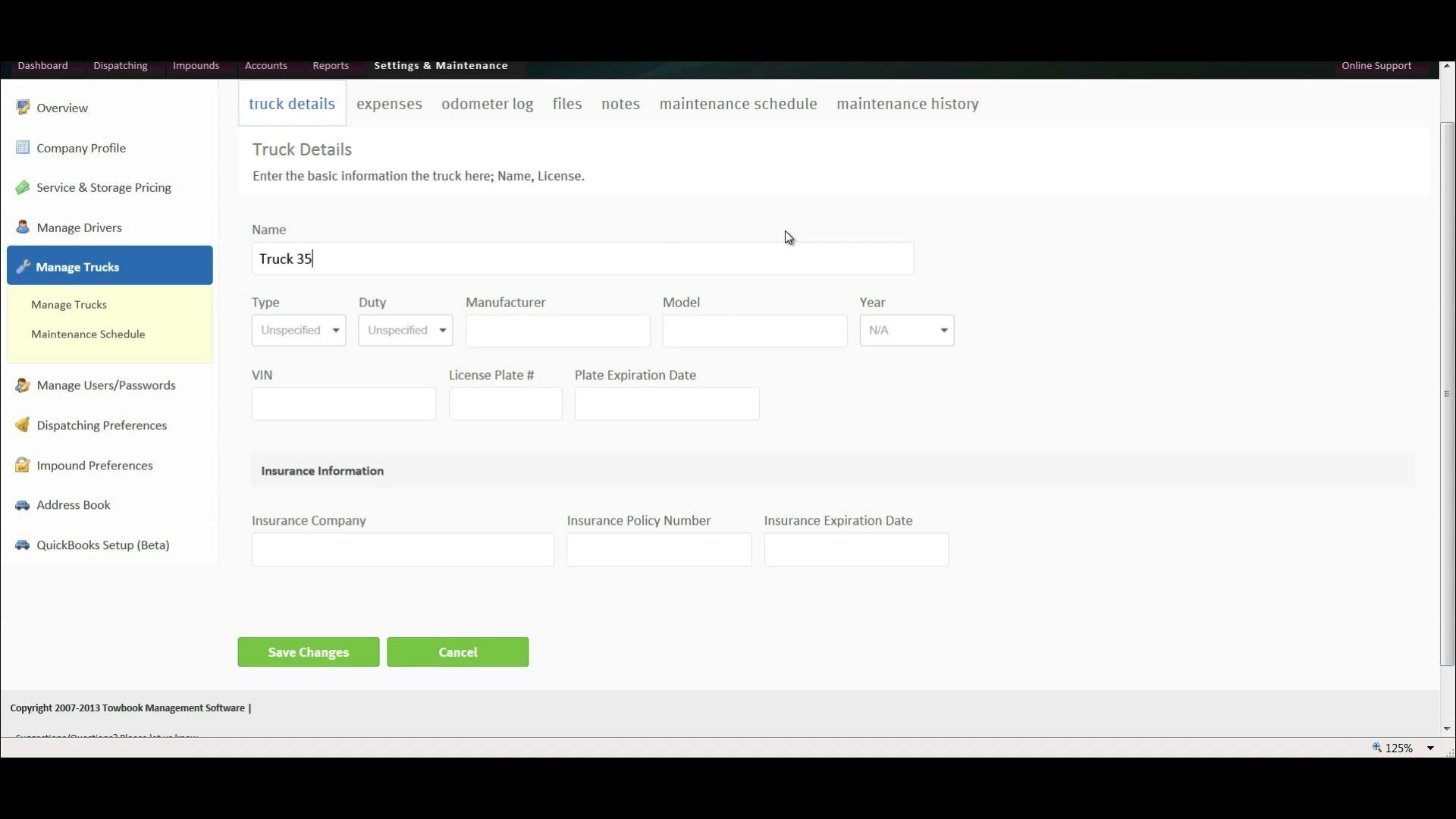
Task: Click the Online Support link
Action: [x=1376, y=66]
